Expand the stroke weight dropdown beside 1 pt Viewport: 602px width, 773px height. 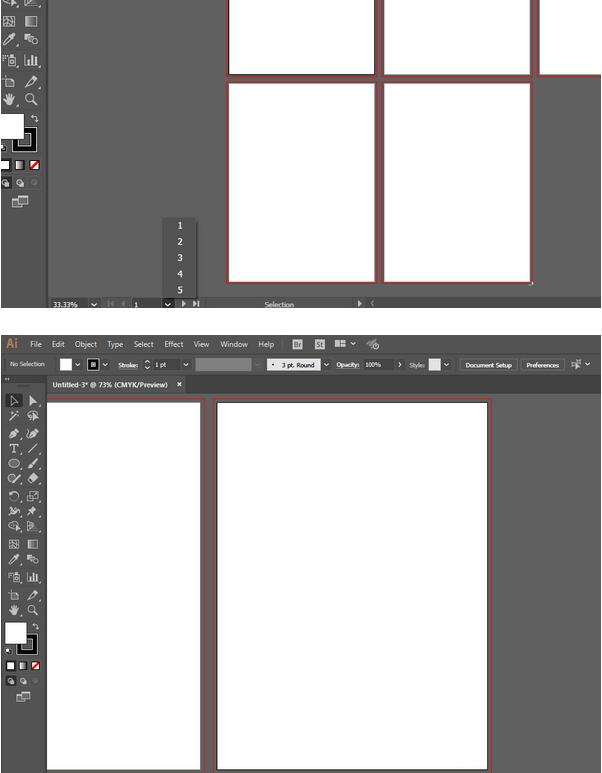pos(186,365)
